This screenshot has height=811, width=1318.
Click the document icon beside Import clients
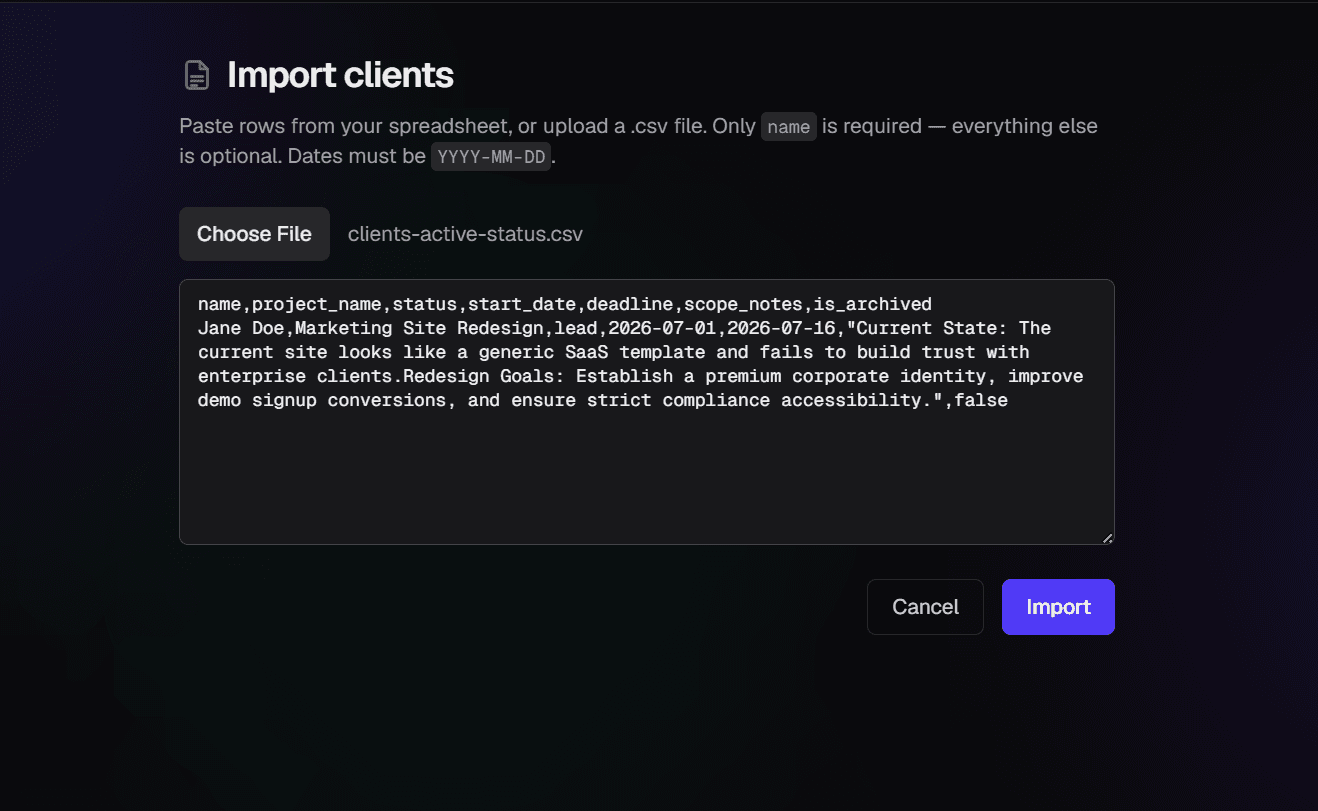point(197,75)
